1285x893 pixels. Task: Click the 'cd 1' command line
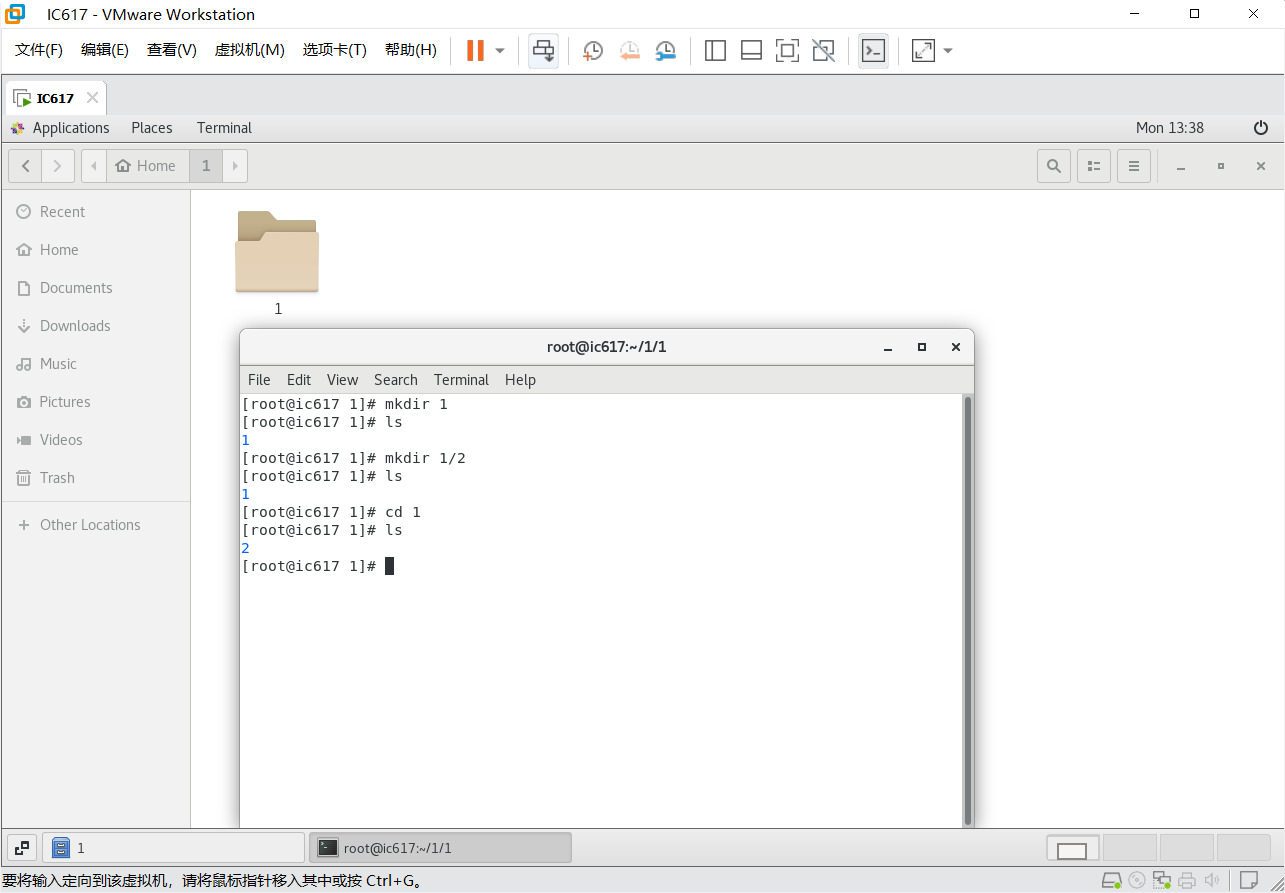331,512
